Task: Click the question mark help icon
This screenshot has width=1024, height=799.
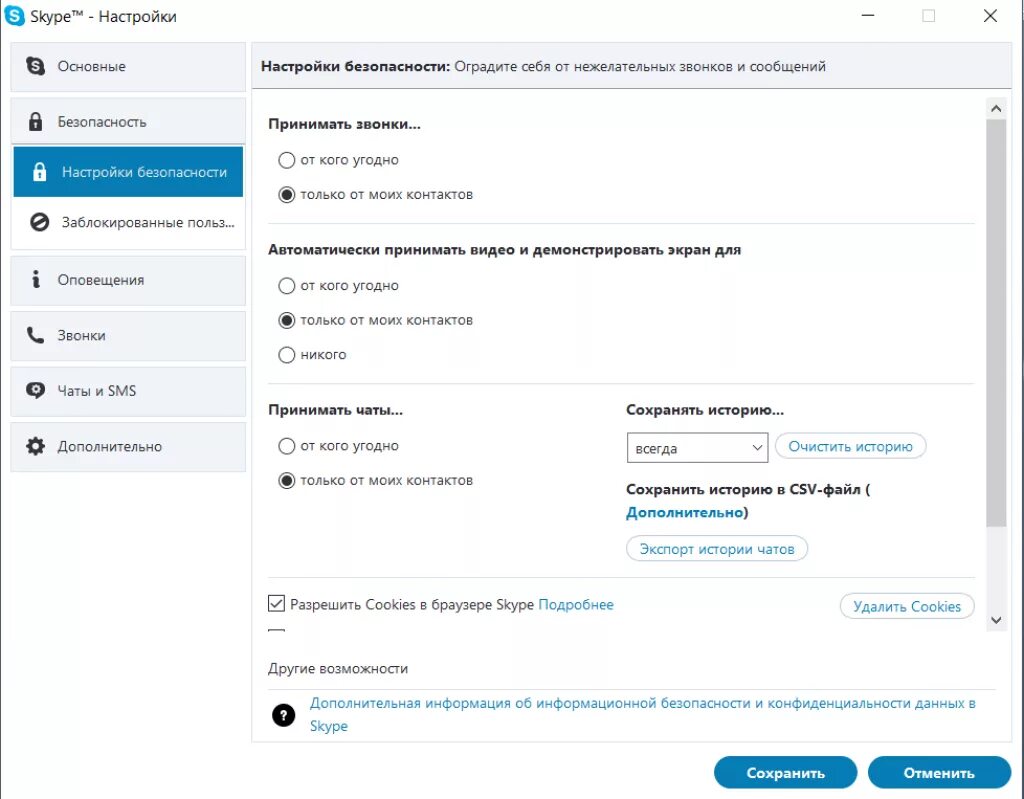Action: coord(284,715)
